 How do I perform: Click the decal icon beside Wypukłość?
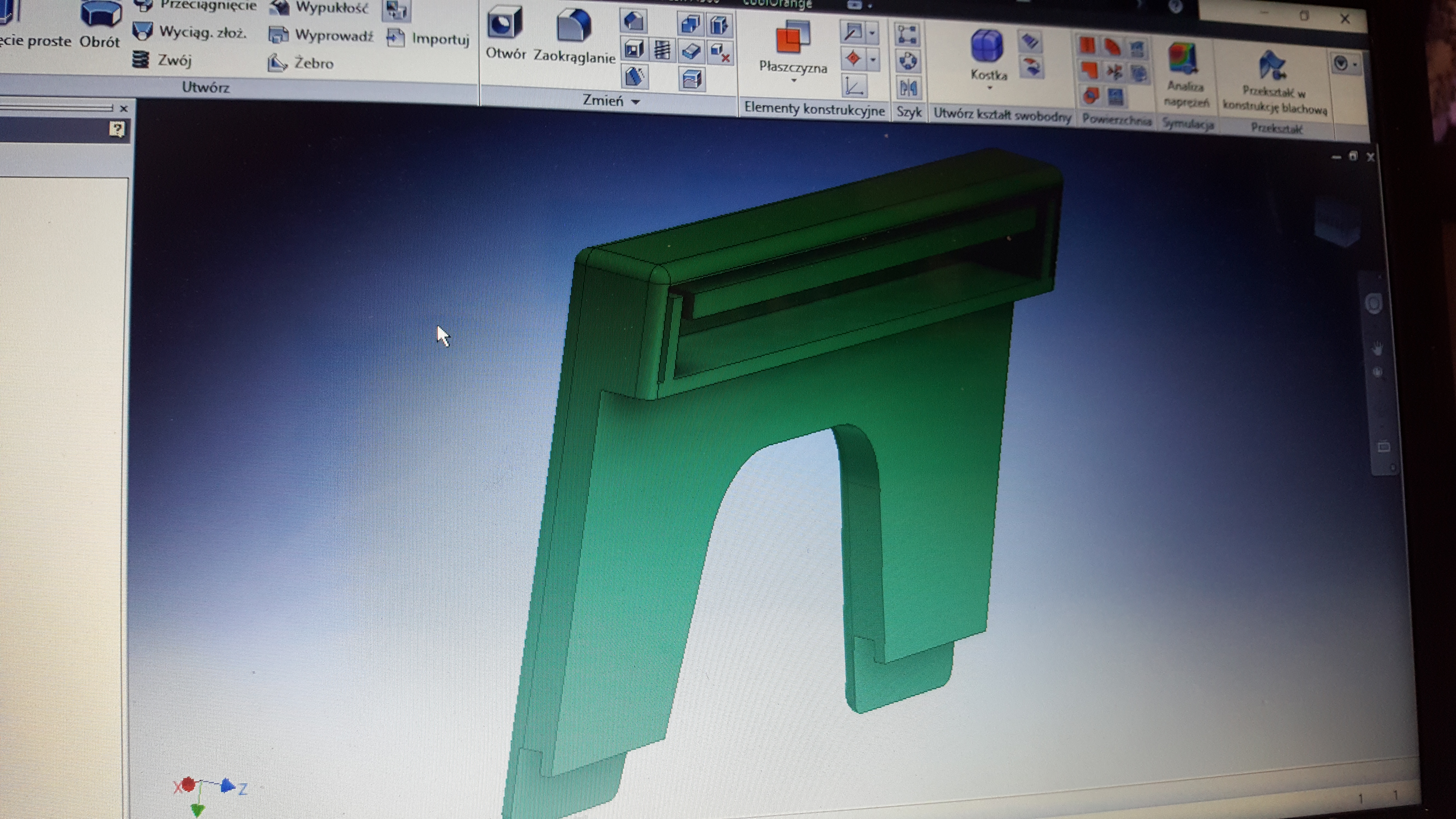pos(396,10)
